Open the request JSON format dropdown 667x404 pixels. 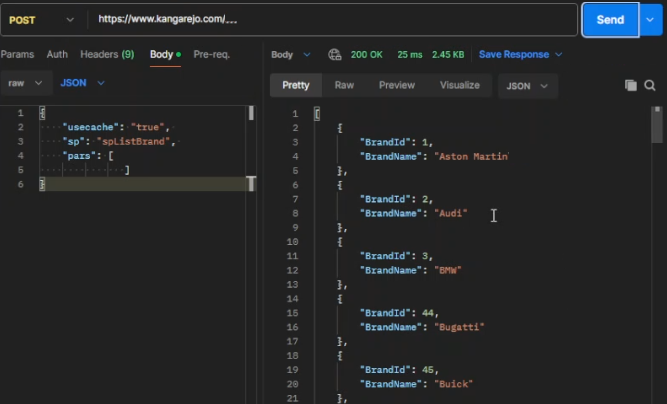click(82, 83)
